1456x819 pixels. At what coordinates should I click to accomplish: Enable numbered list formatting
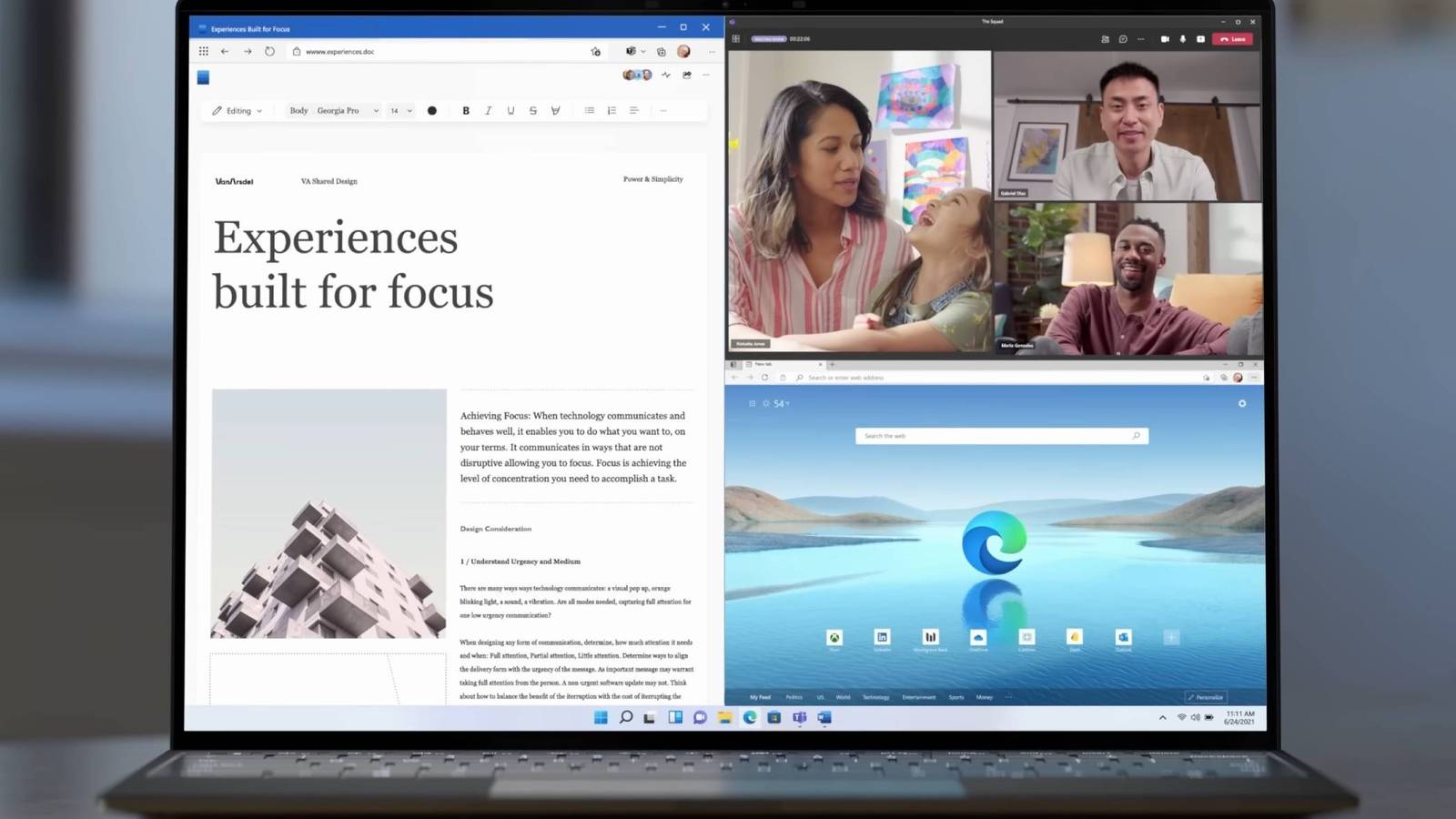pyautogui.click(x=611, y=110)
